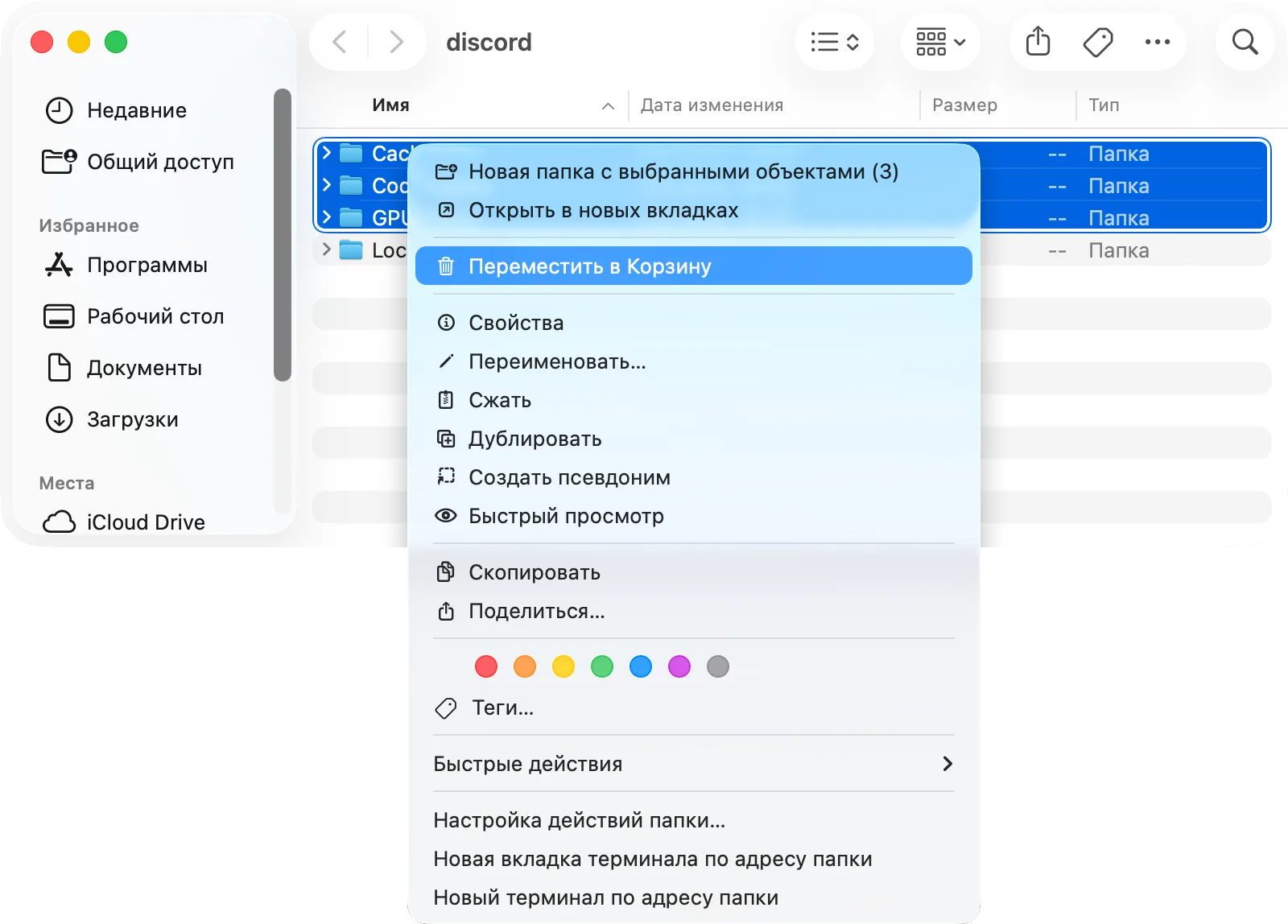Viewport: 1288px width, 924px height.
Task: Expand the Loc folder disclosure arrow
Action: point(327,250)
